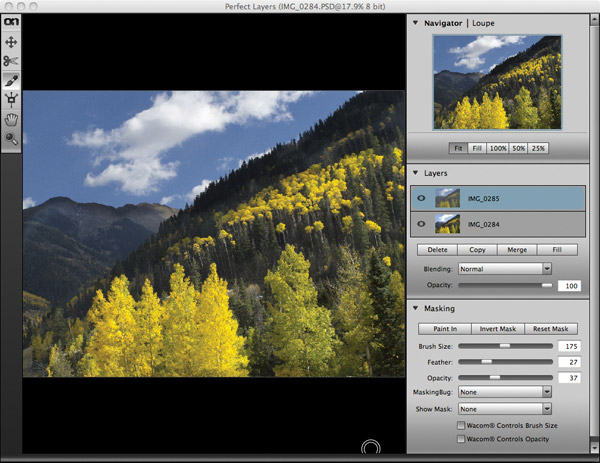Click the Copy layer button

tap(478, 249)
